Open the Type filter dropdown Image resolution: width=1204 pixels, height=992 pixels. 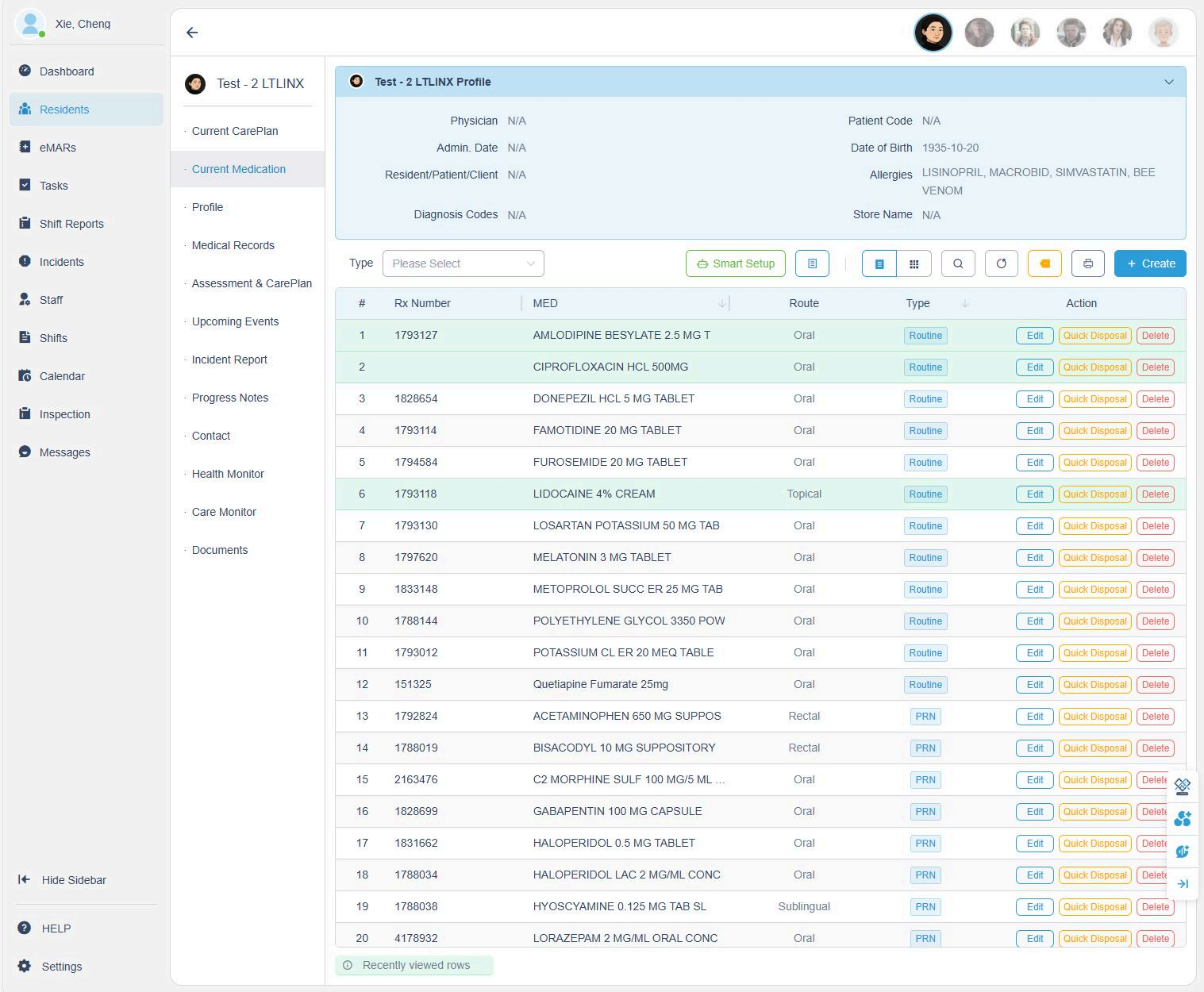tap(463, 263)
